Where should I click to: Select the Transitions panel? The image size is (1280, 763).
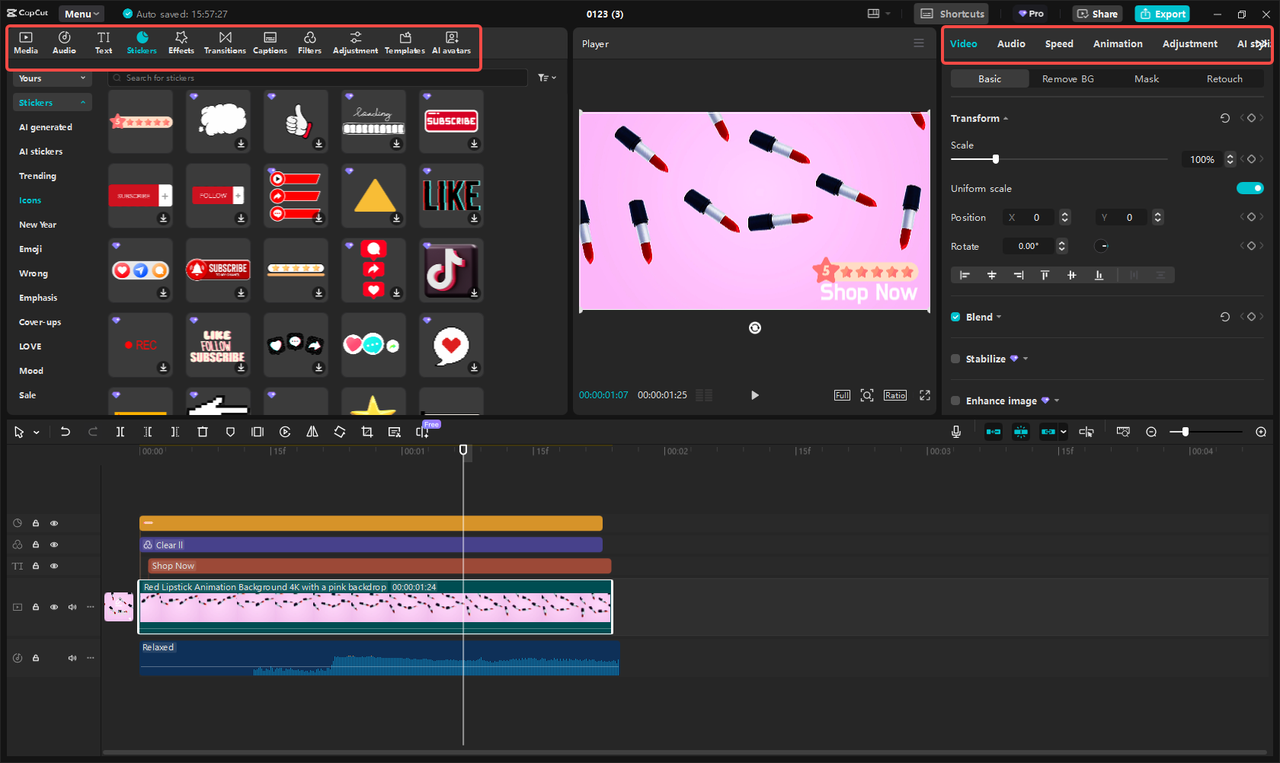tap(225, 42)
